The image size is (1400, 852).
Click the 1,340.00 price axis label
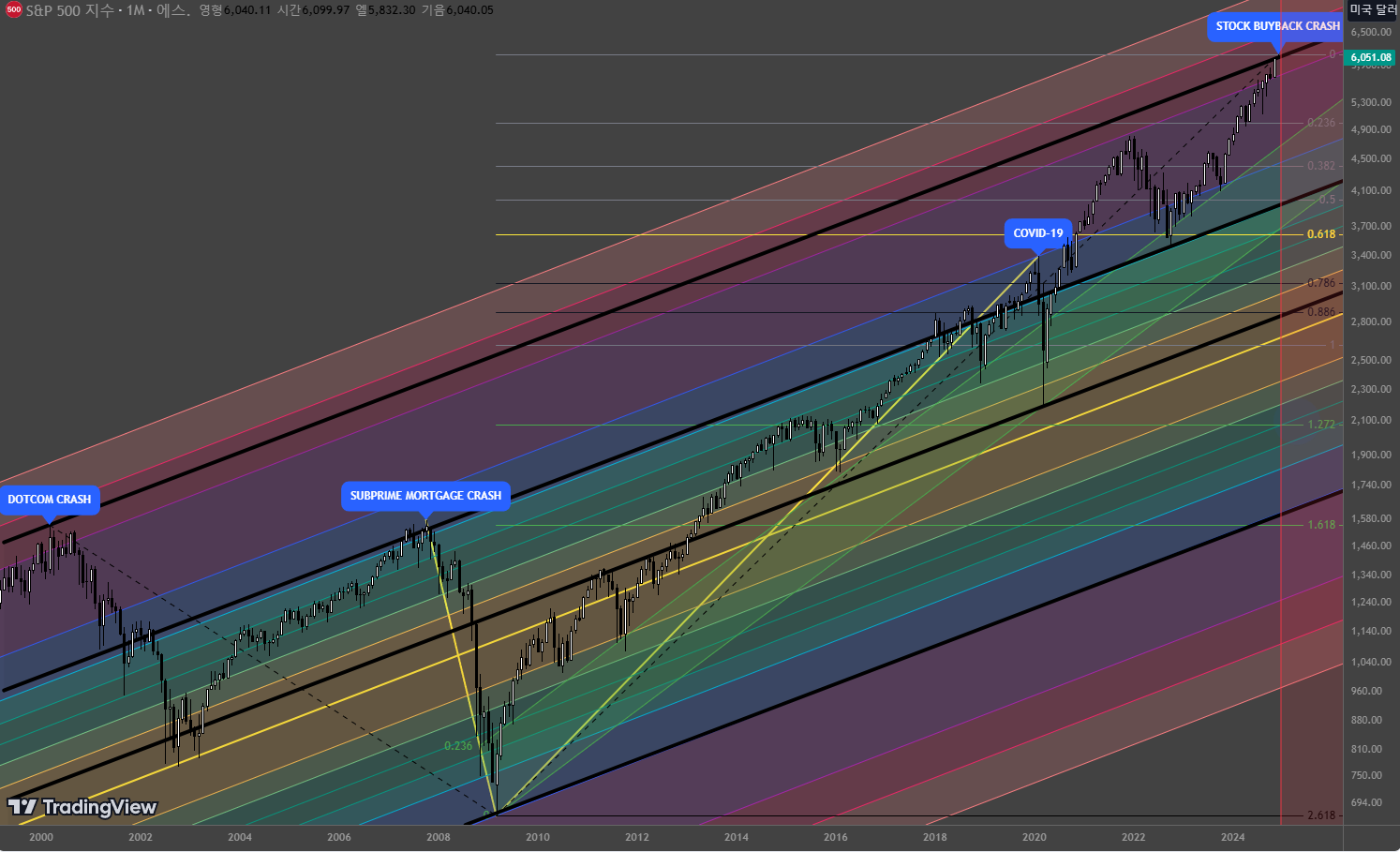(1371, 575)
